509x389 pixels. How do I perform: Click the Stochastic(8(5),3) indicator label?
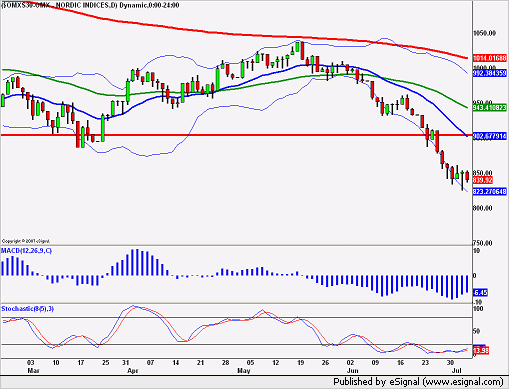click(27, 309)
